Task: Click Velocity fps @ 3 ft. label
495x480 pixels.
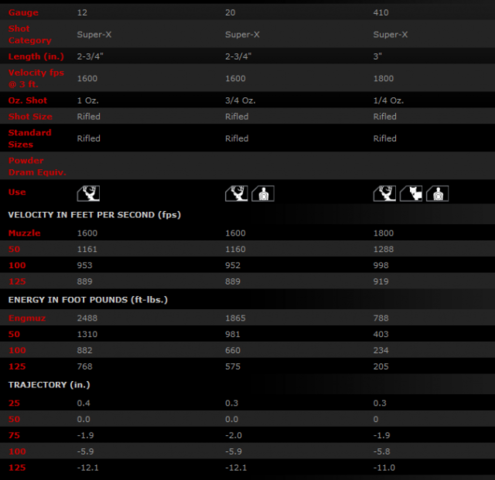Action: (36, 78)
